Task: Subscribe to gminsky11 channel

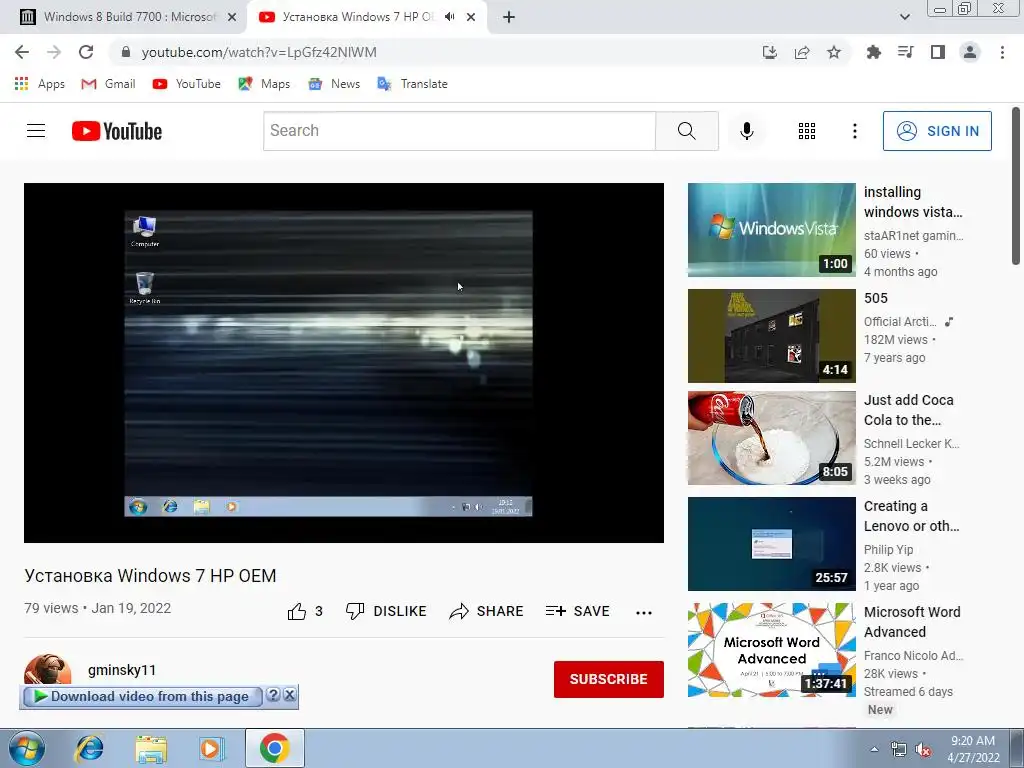Action: 609,679
